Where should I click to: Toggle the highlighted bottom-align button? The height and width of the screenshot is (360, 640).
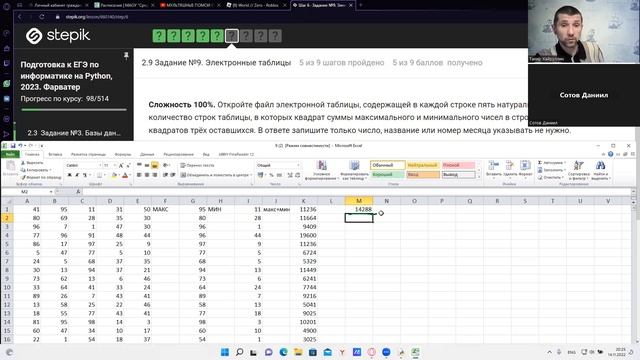(x=155, y=165)
